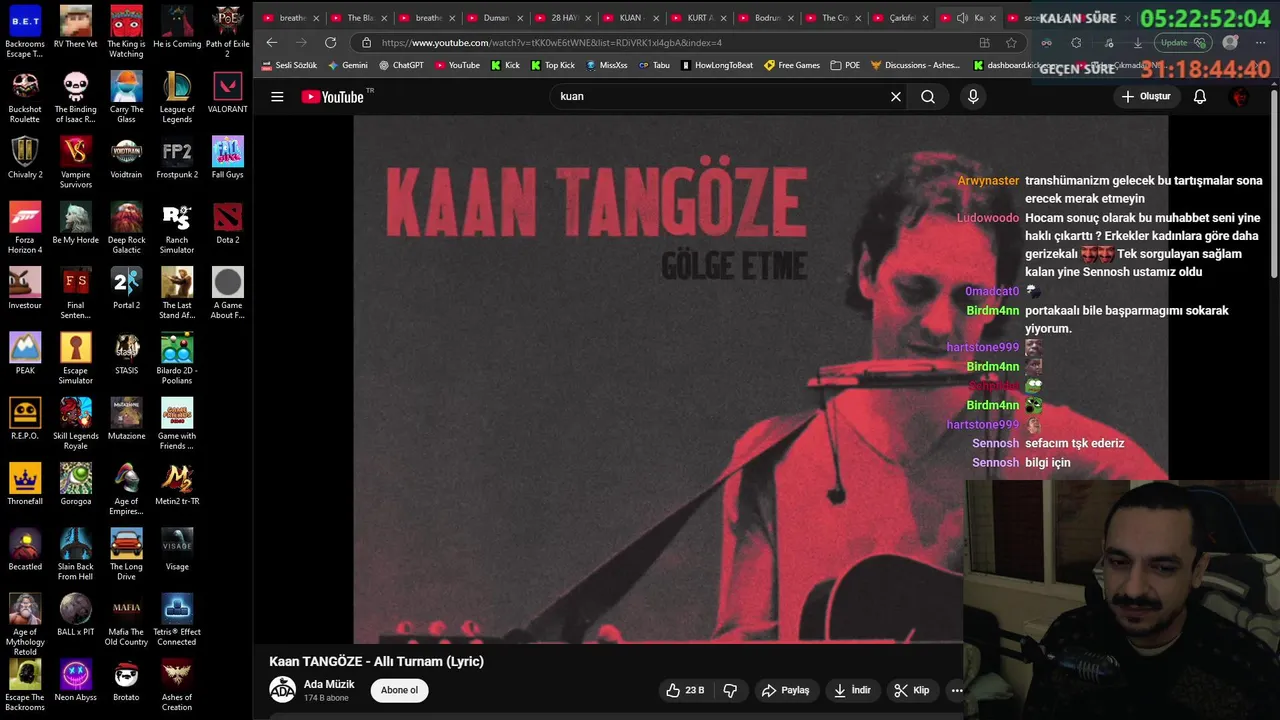Screen dimensions: 1280x720
Task: Dislike the Allı Turnam video
Action: 730,690
